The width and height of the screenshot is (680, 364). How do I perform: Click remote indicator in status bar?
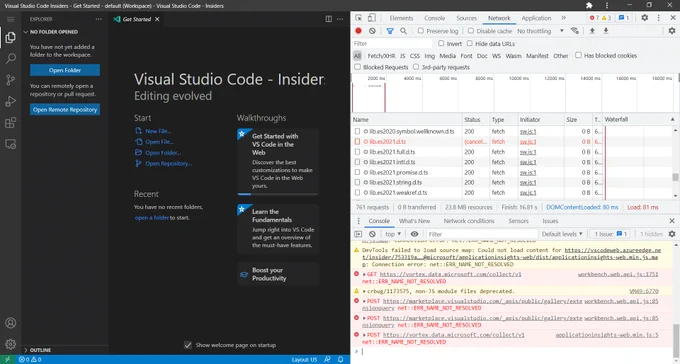[x=7, y=360]
